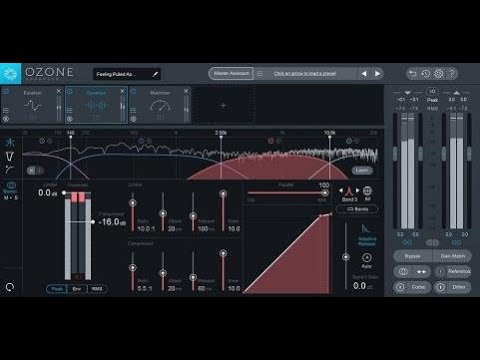Load the next preset with the right arrow
This screenshot has height=360, width=480.
[377, 74]
